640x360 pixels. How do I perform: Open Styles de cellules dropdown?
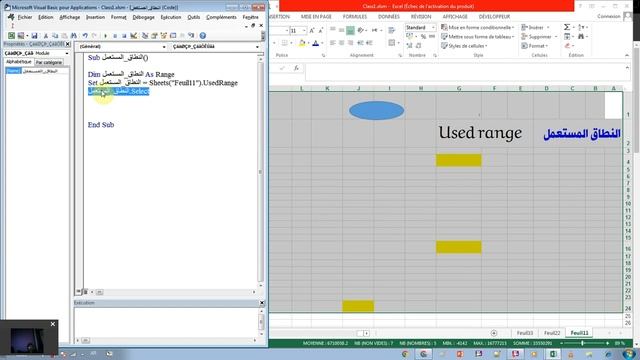point(464,46)
